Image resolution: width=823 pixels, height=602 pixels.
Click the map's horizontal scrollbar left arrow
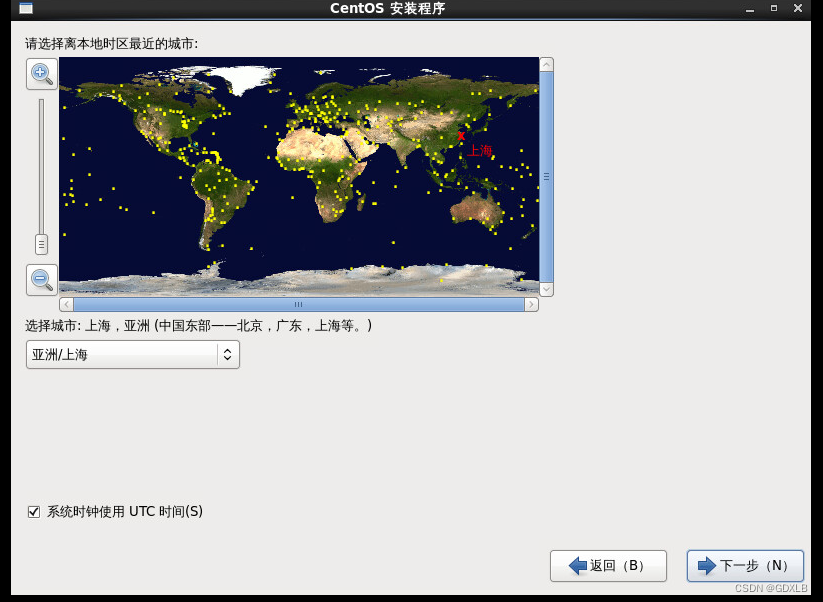[67, 304]
